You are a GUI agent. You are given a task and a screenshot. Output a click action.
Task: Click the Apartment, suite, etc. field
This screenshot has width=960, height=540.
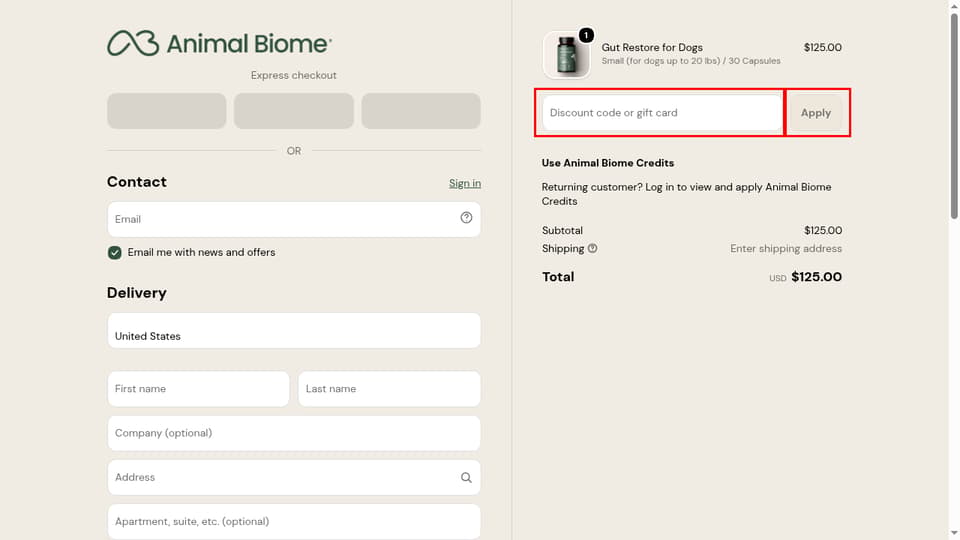tap(294, 522)
